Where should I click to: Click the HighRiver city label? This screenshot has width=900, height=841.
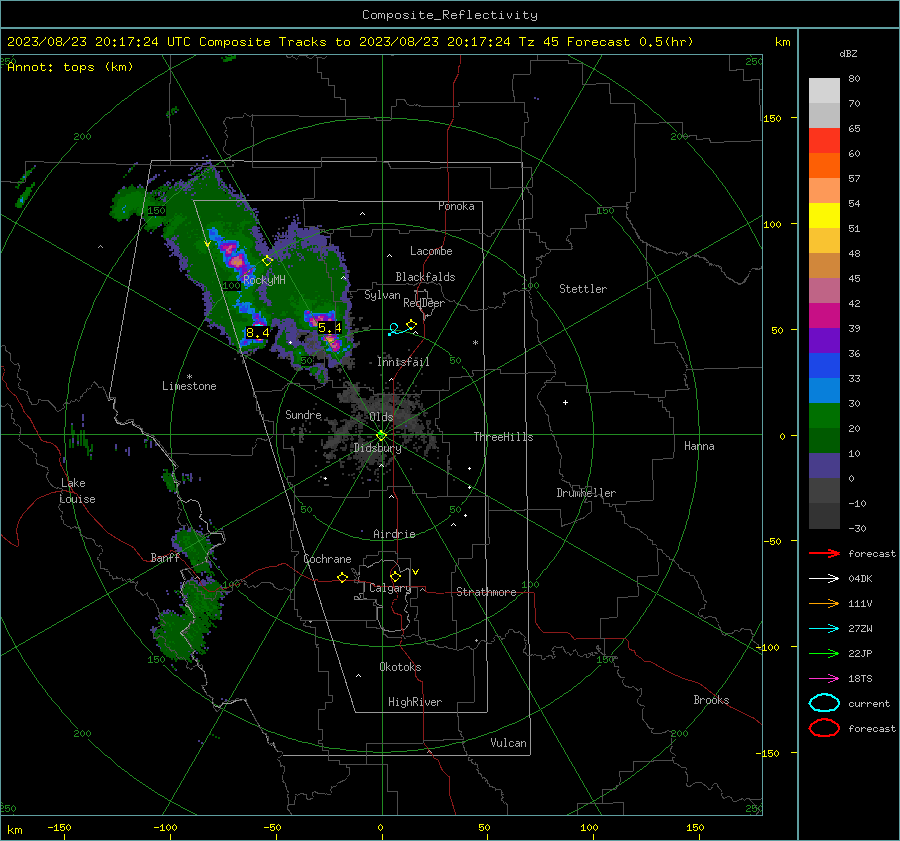(415, 702)
